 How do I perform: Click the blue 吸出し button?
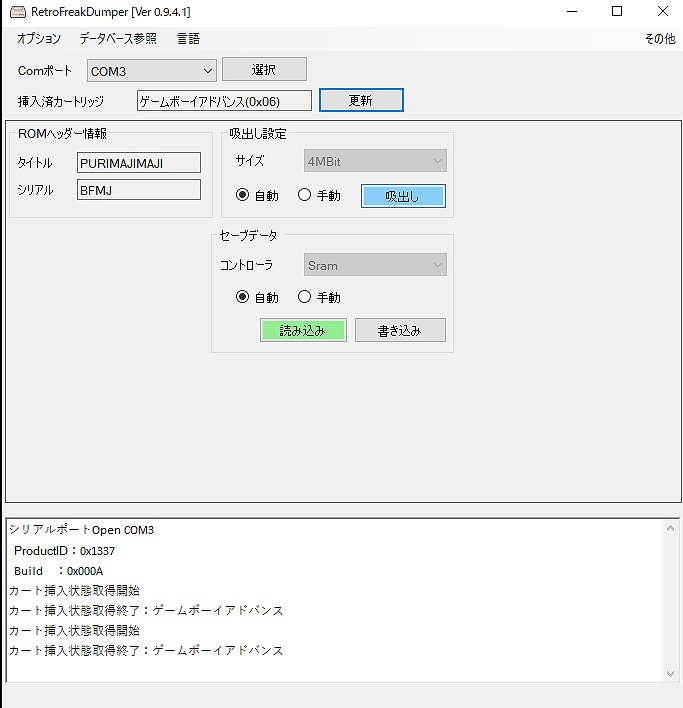(403, 196)
